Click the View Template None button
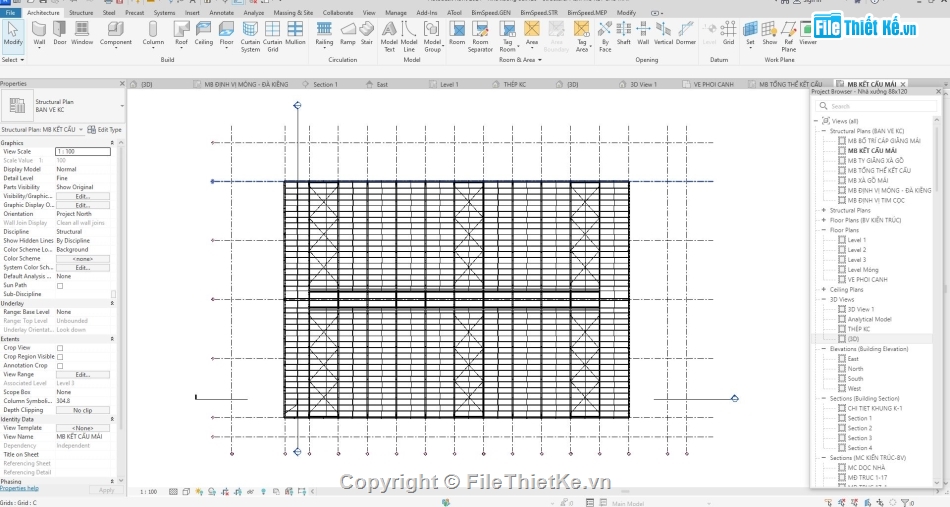950x507 pixels. (x=82, y=428)
